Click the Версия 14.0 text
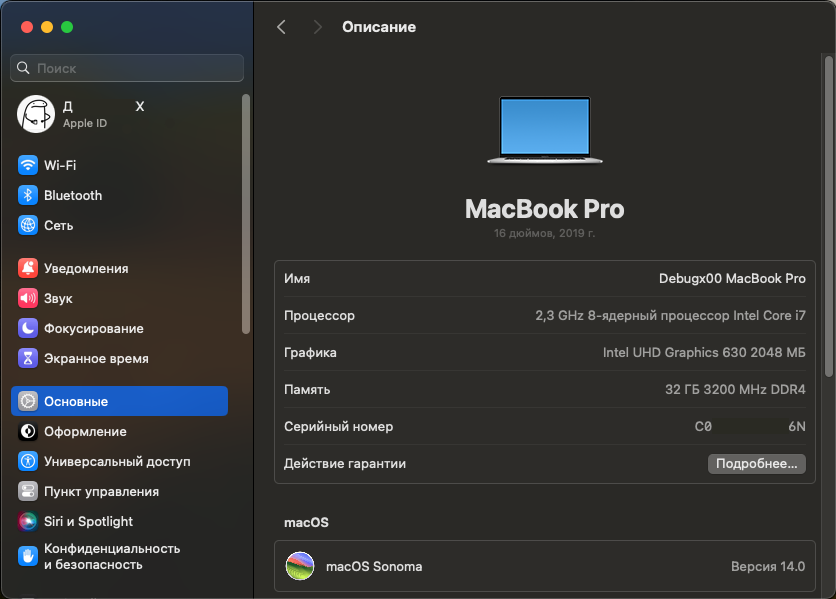The height and width of the screenshot is (599, 836). coord(768,566)
